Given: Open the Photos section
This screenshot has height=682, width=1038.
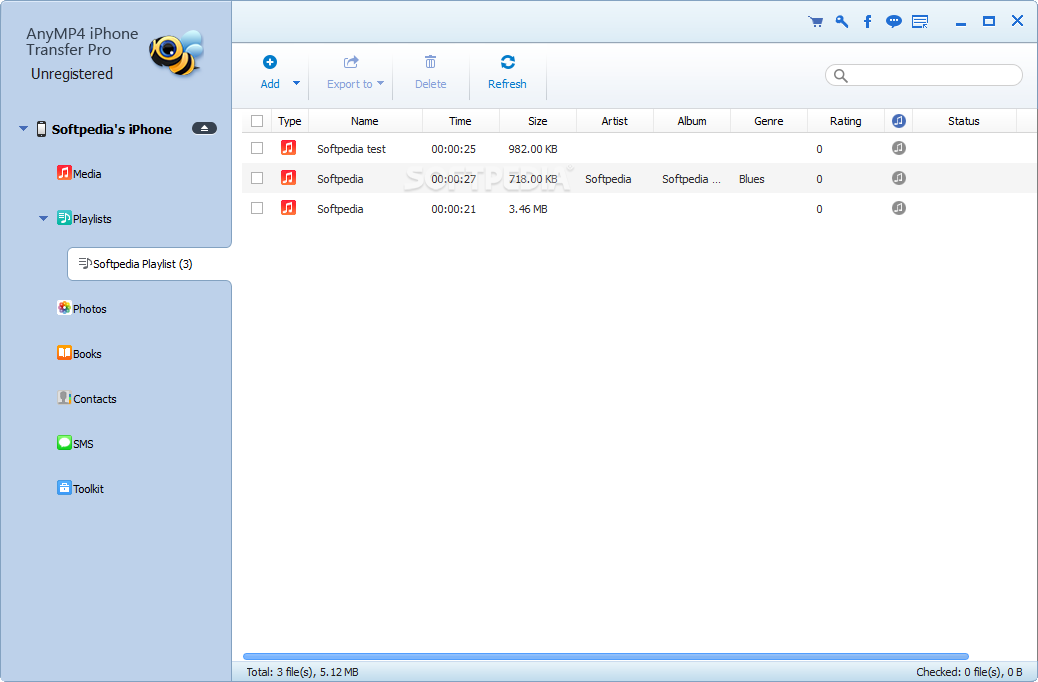Looking at the screenshot, I should tap(81, 309).
